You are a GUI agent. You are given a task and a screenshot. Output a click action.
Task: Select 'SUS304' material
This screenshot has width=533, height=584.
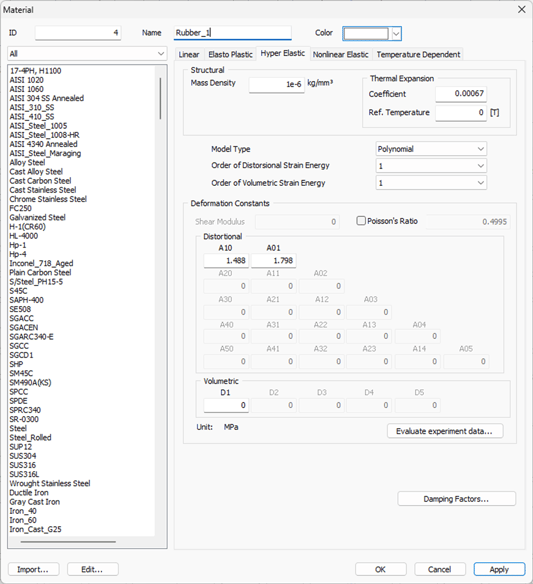point(23,456)
